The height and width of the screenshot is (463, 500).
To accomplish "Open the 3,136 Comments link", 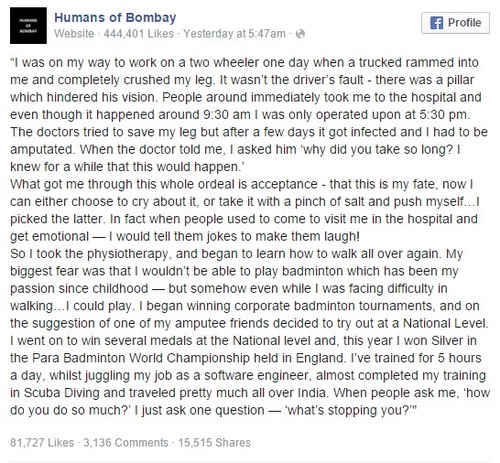I will coord(126,442).
